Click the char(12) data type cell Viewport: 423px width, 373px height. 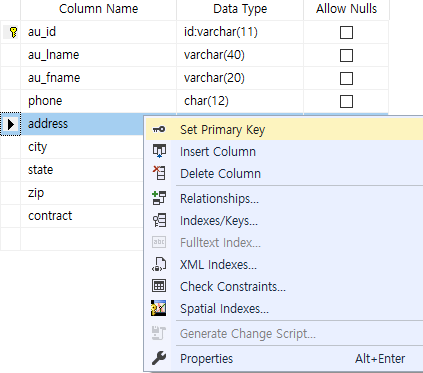click(x=240, y=101)
